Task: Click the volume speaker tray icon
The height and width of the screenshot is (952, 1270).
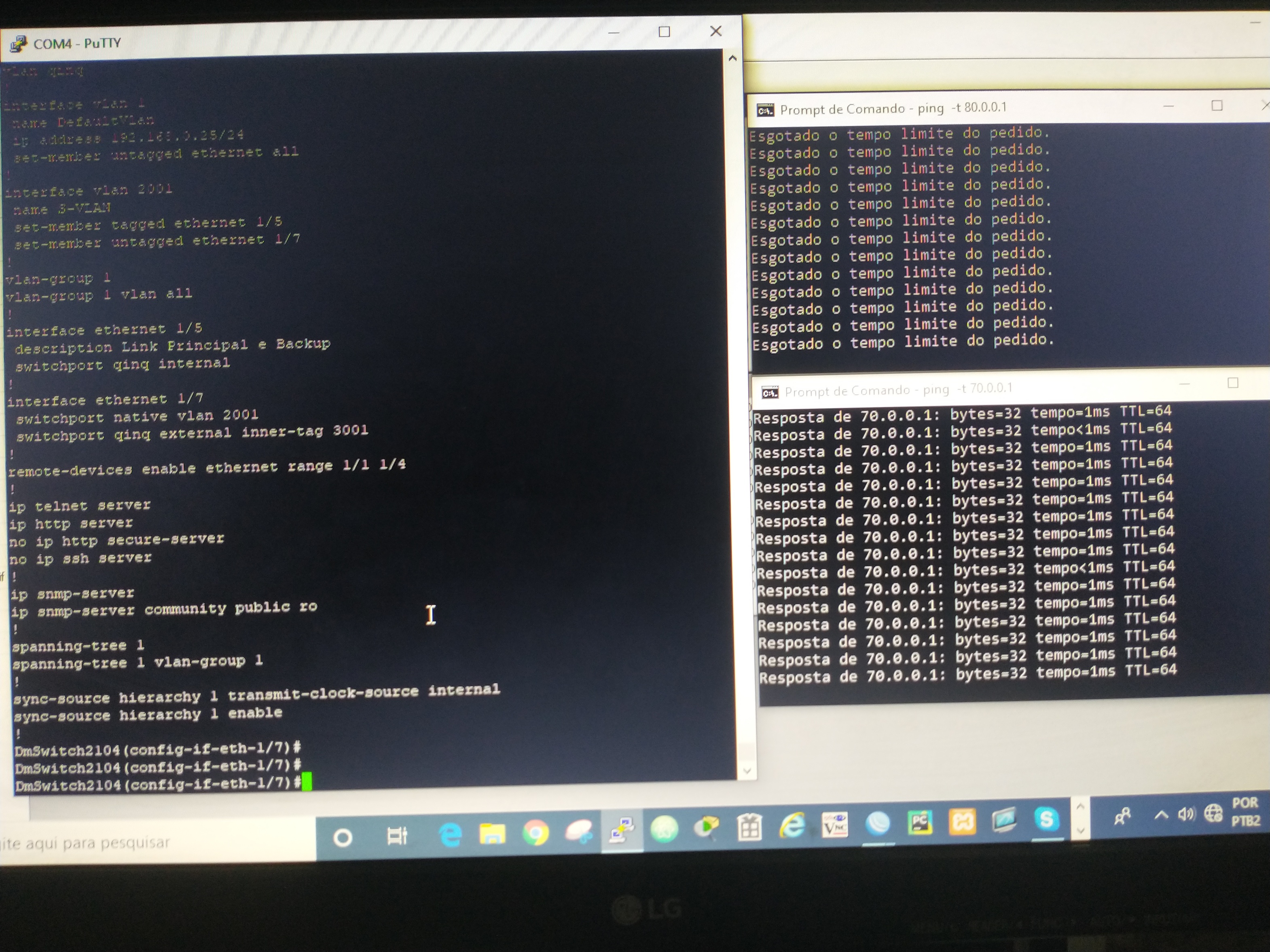Action: pyautogui.click(x=1185, y=814)
